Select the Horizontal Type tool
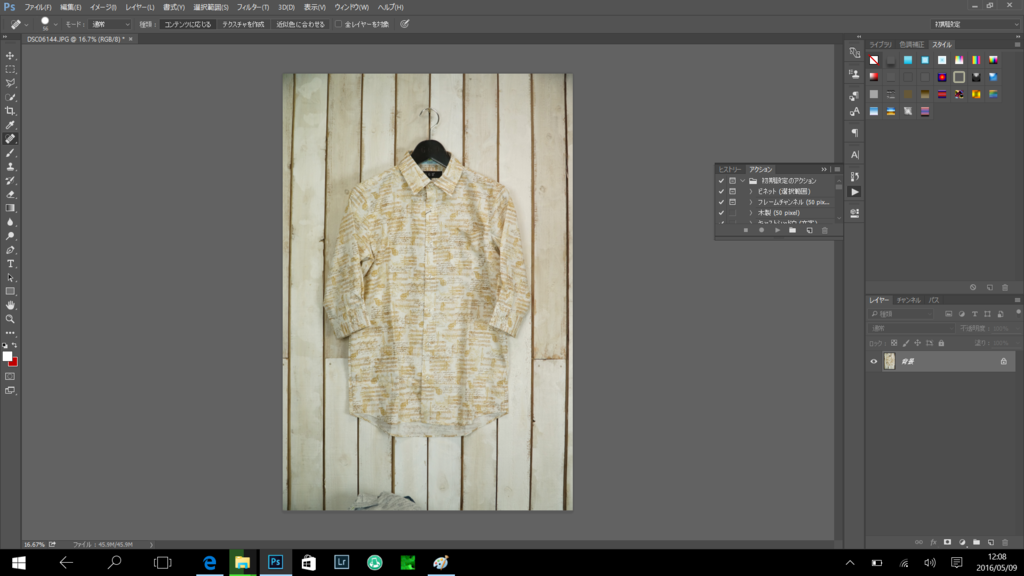Screen dimensions: 1024x576 (x=10, y=264)
